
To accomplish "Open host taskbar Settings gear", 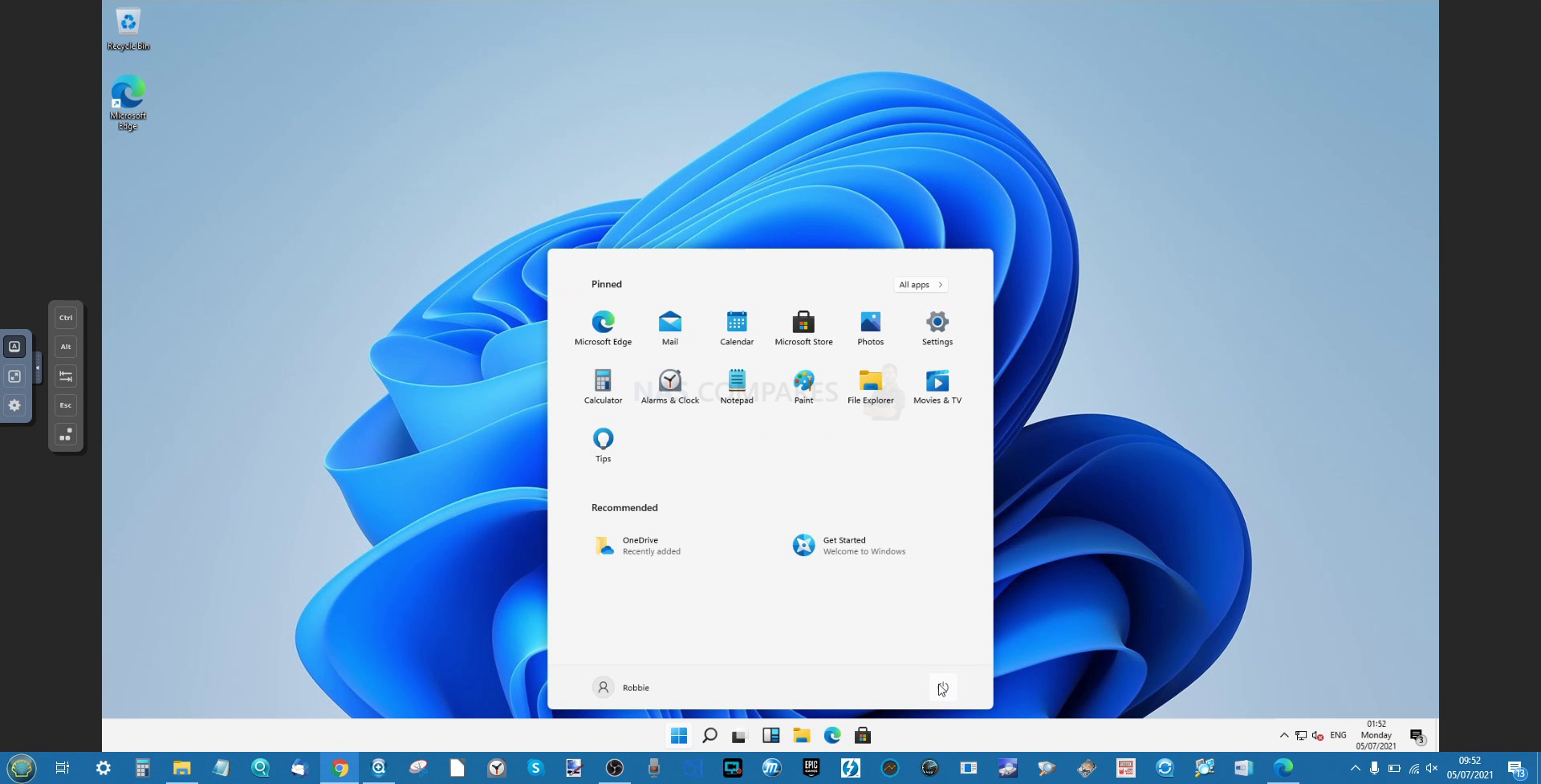I will pyautogui.click(x=103, y=768).
